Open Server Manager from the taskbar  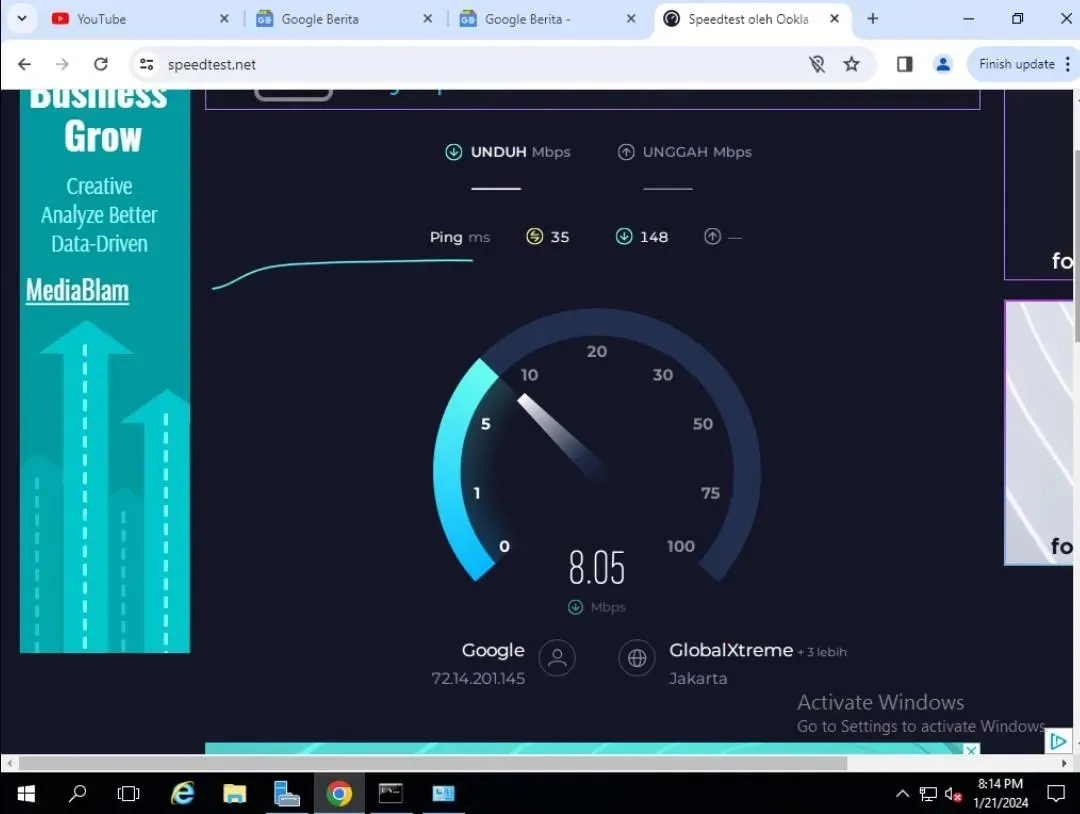coord(286,793)
